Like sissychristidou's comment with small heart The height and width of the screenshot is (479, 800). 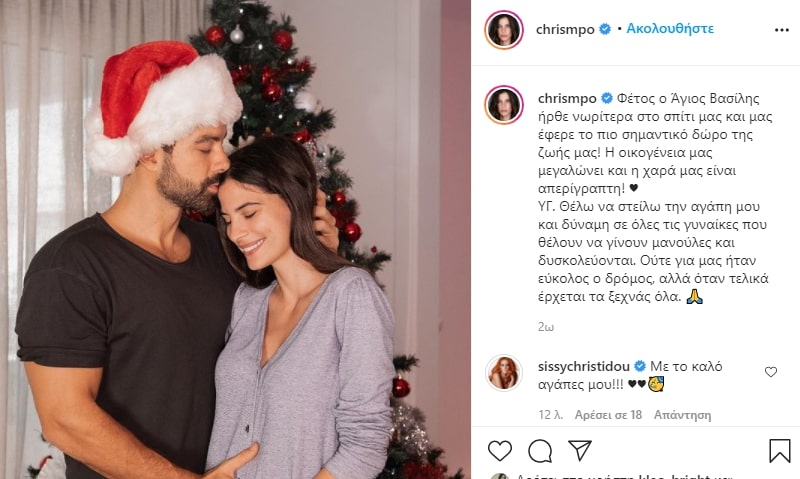(x=770, y=372)
